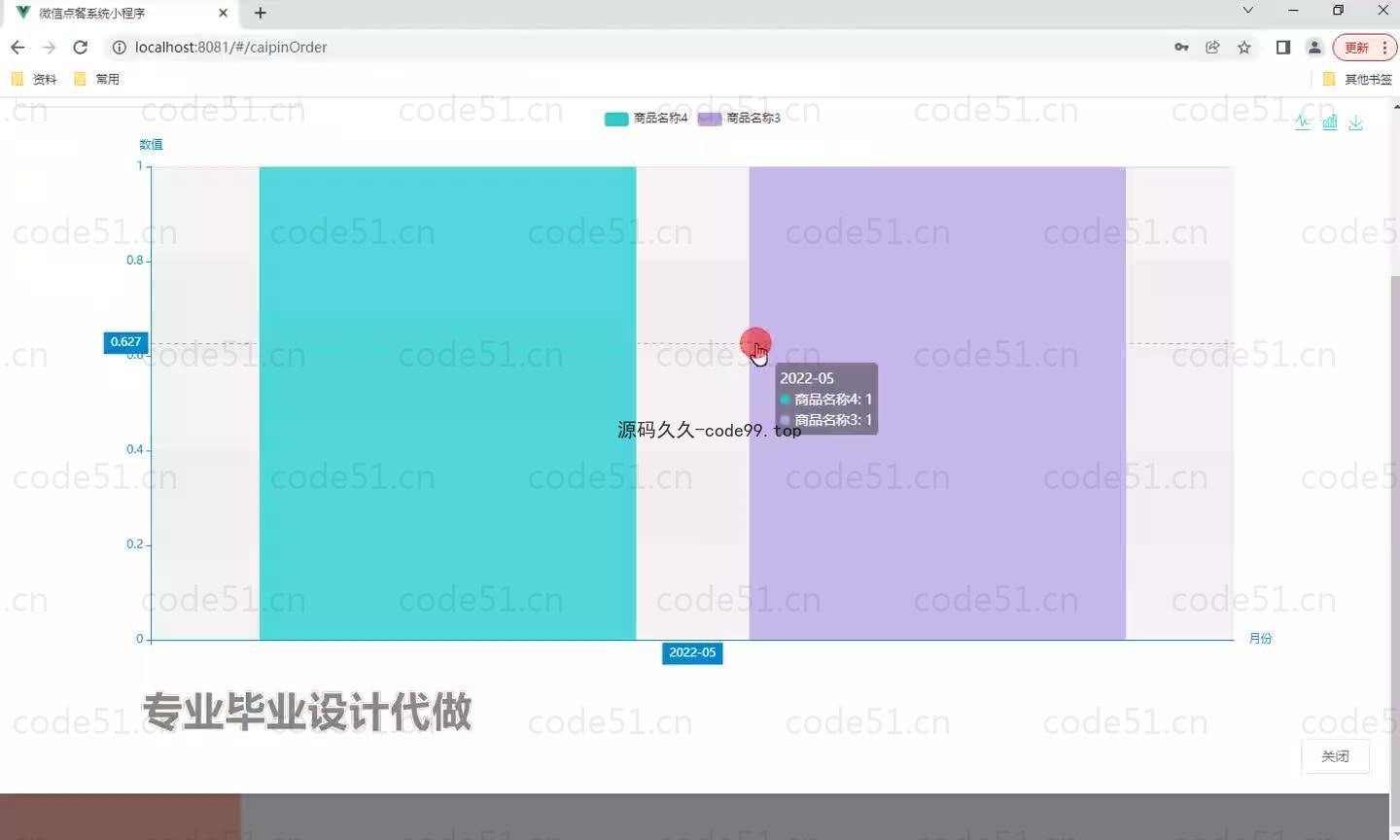Click the address bar URL
The image size is (1400, 840).
tap(230, 47)
